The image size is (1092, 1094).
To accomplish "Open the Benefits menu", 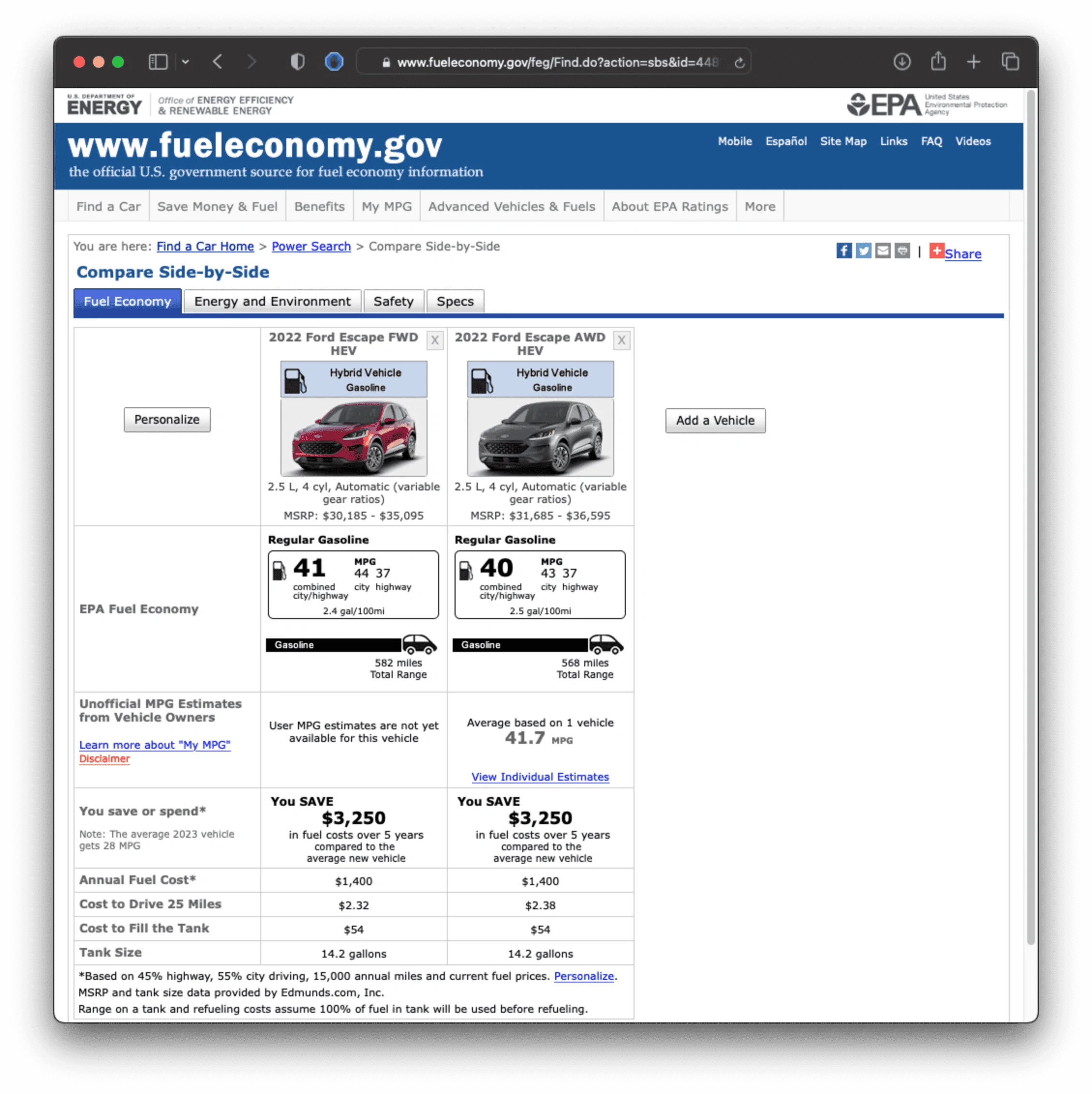I will coord(319,207).
